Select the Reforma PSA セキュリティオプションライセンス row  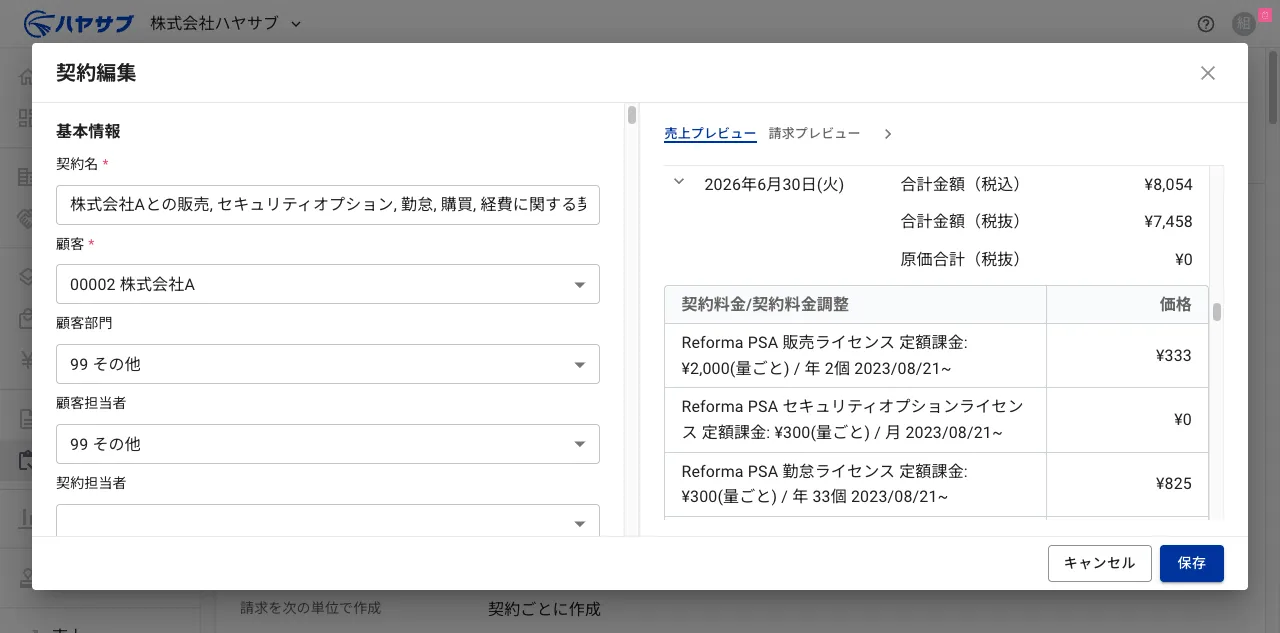pos(936,420)
